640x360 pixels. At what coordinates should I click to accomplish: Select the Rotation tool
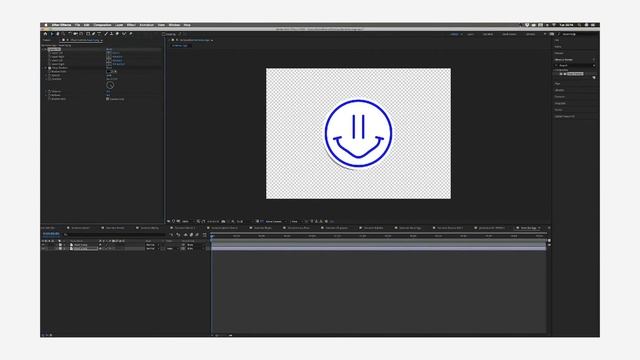[x=70, y=34]
